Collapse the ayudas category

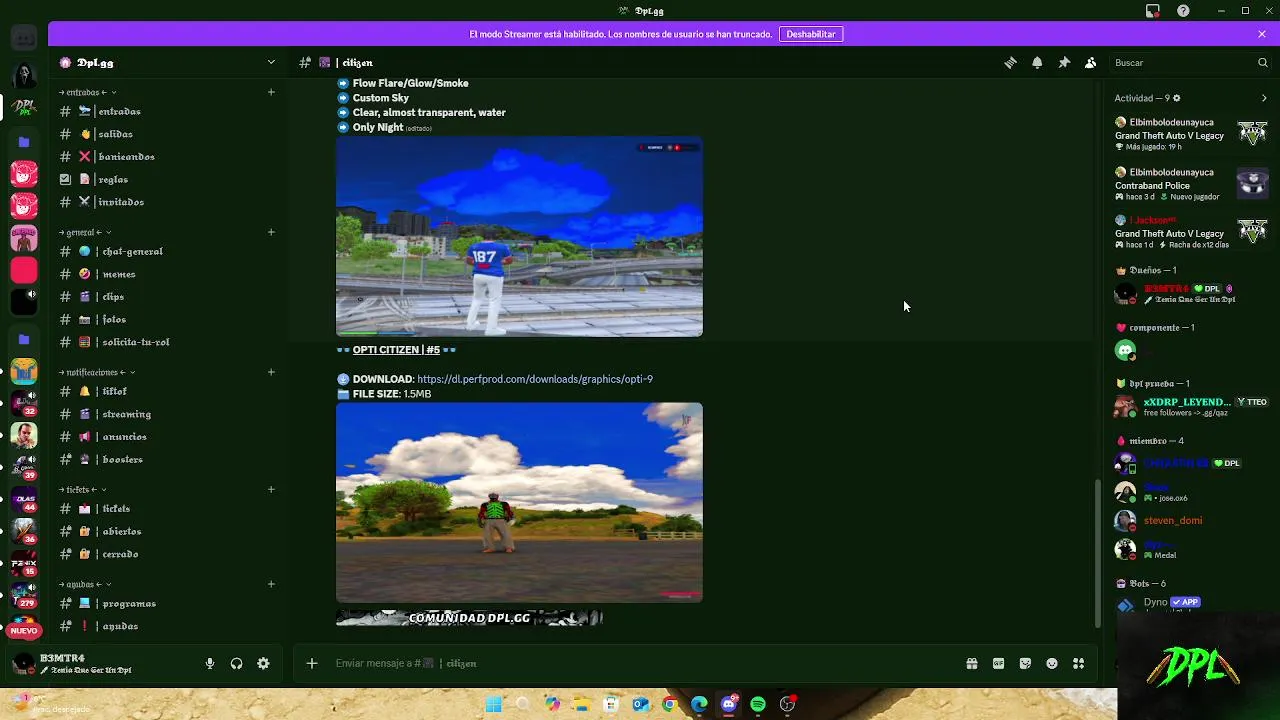pos(84,584)
